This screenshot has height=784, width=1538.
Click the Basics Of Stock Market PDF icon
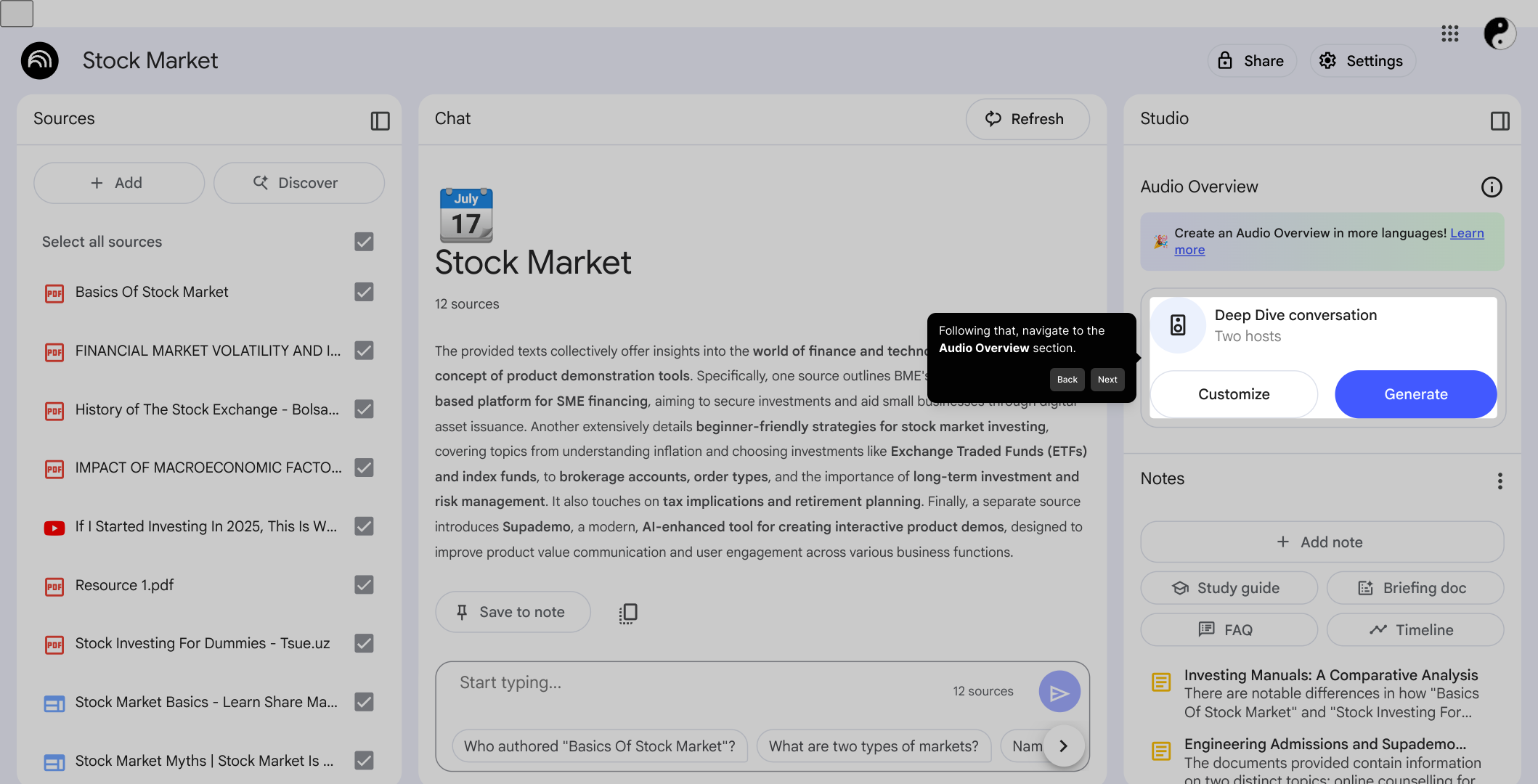coord(54,293)
